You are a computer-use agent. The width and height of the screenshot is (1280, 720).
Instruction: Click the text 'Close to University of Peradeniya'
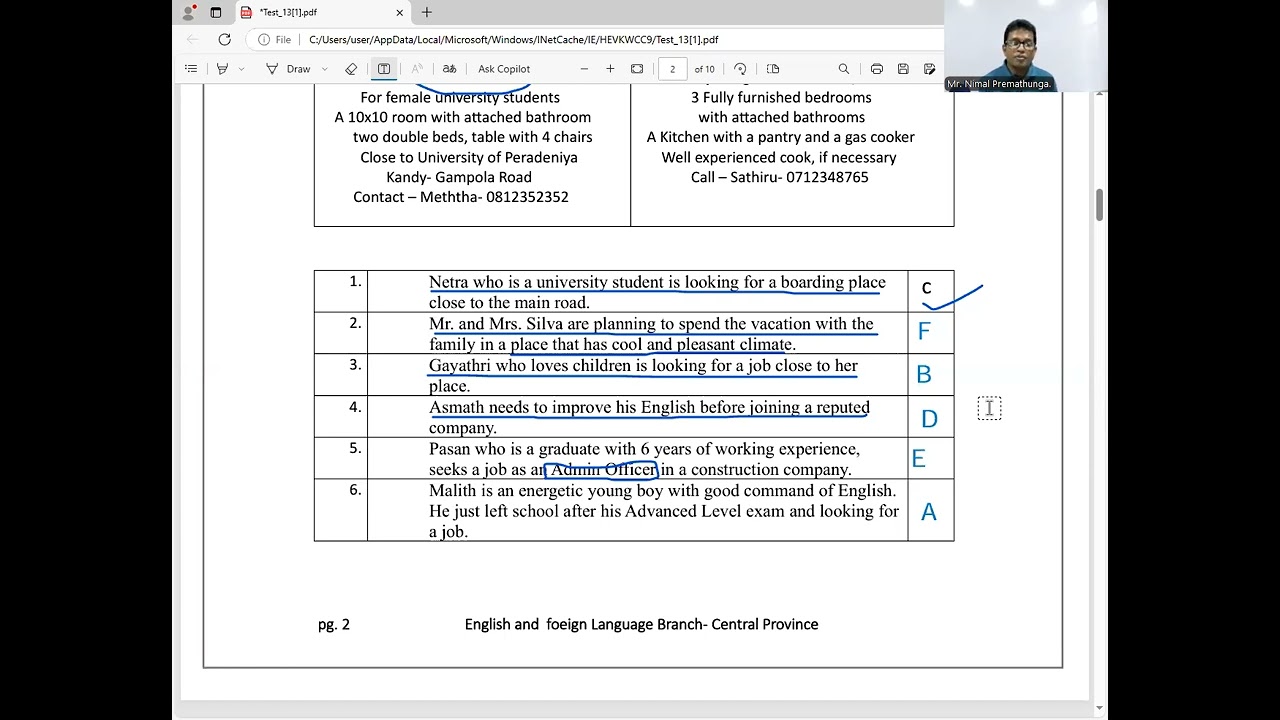469,157
